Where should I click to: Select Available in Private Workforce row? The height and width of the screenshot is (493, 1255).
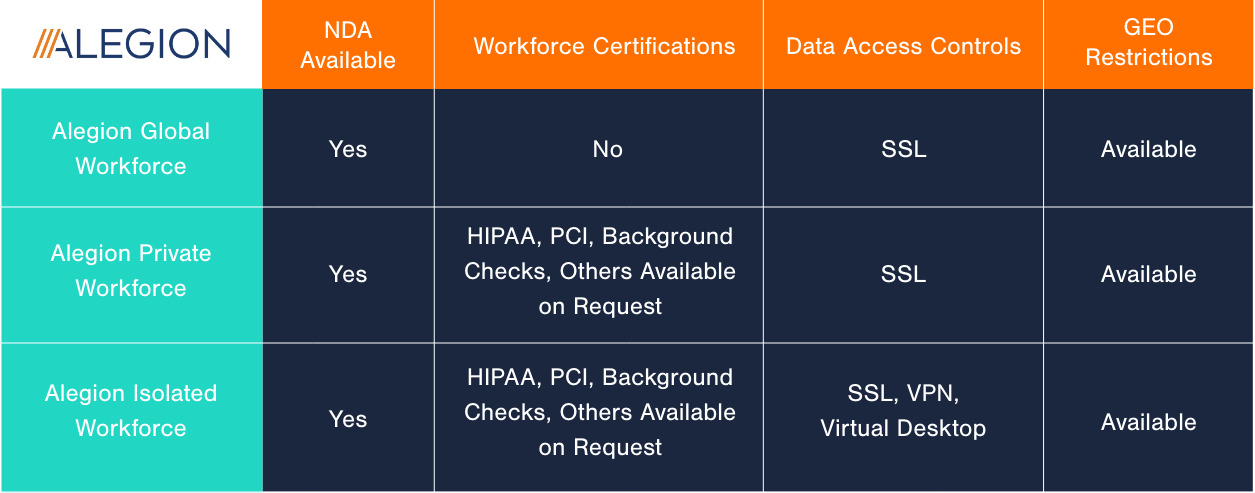(x=1149, y=274)
